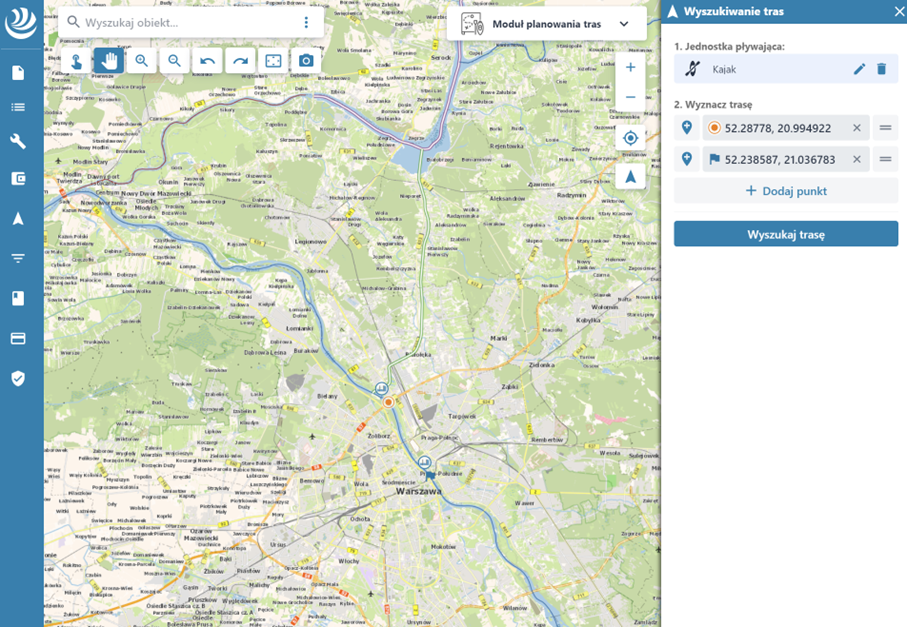The image size is (907, 627).
Task: Redo the map view change
Action: (x=241, y=61)
